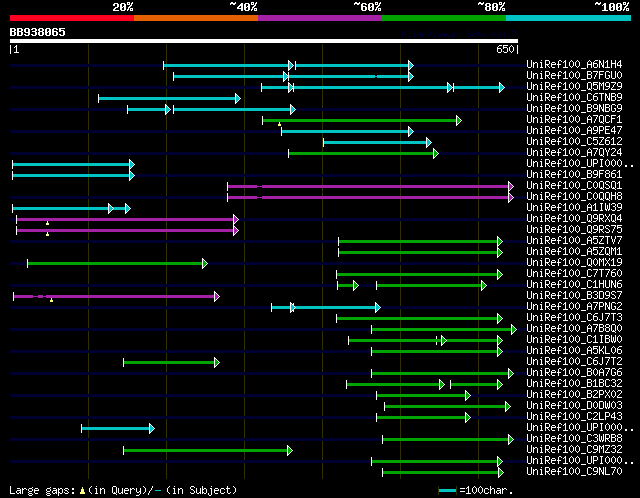
Task: Select the cyan ~100% legend color bar
Action: click(568, 18)
